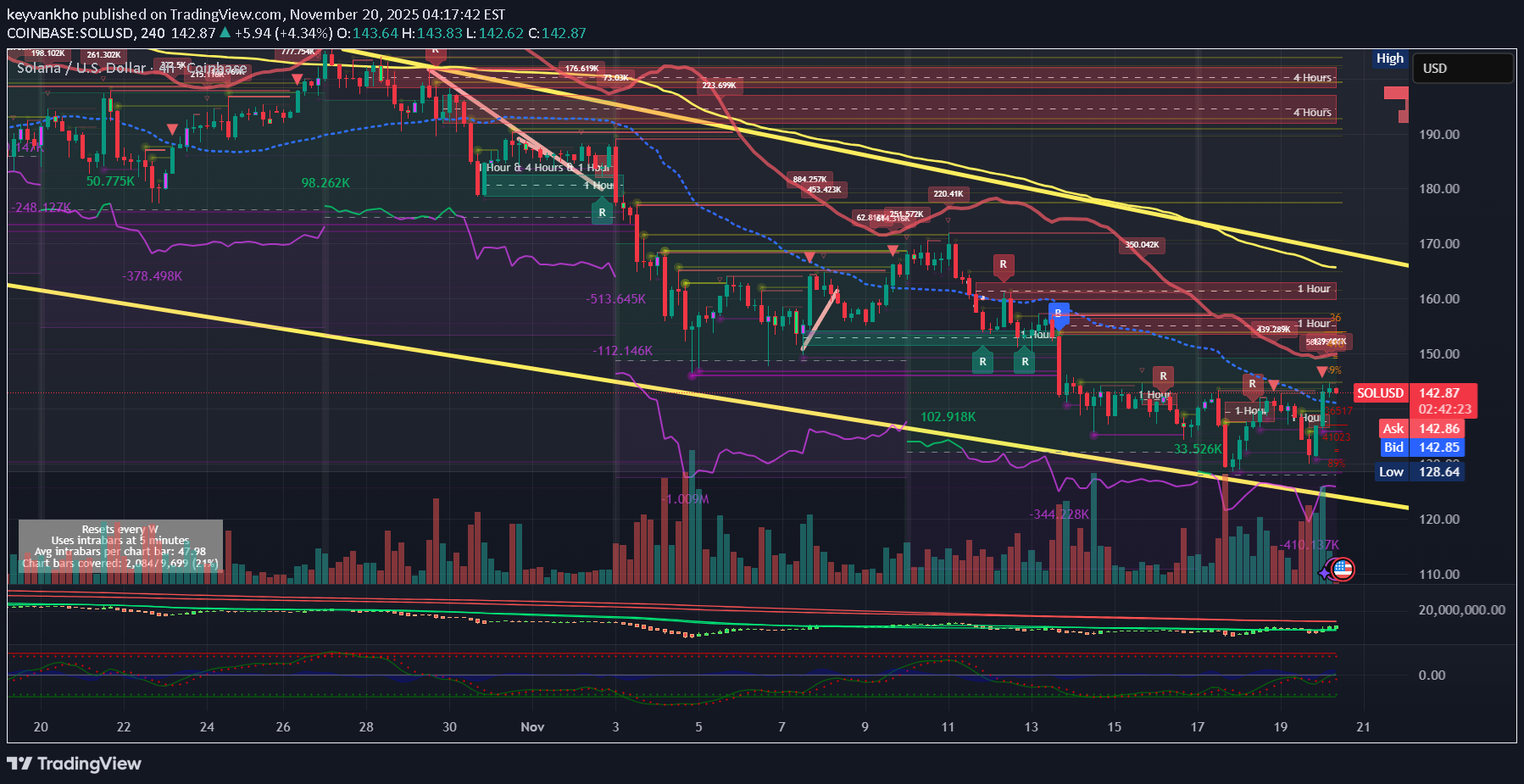Click the US flag economic event icon
The image size is (1524, 784).
point(1343,570)
